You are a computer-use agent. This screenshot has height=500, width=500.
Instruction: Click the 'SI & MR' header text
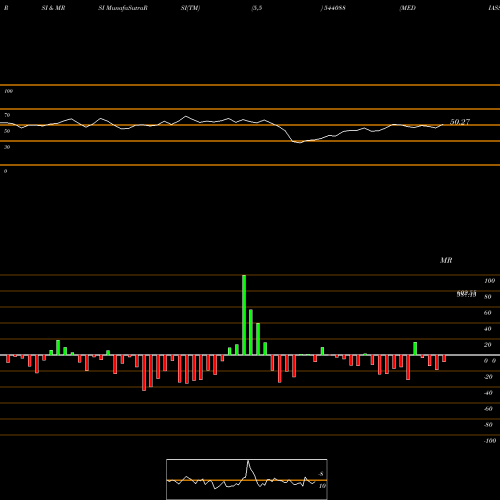tap(53, 8)
